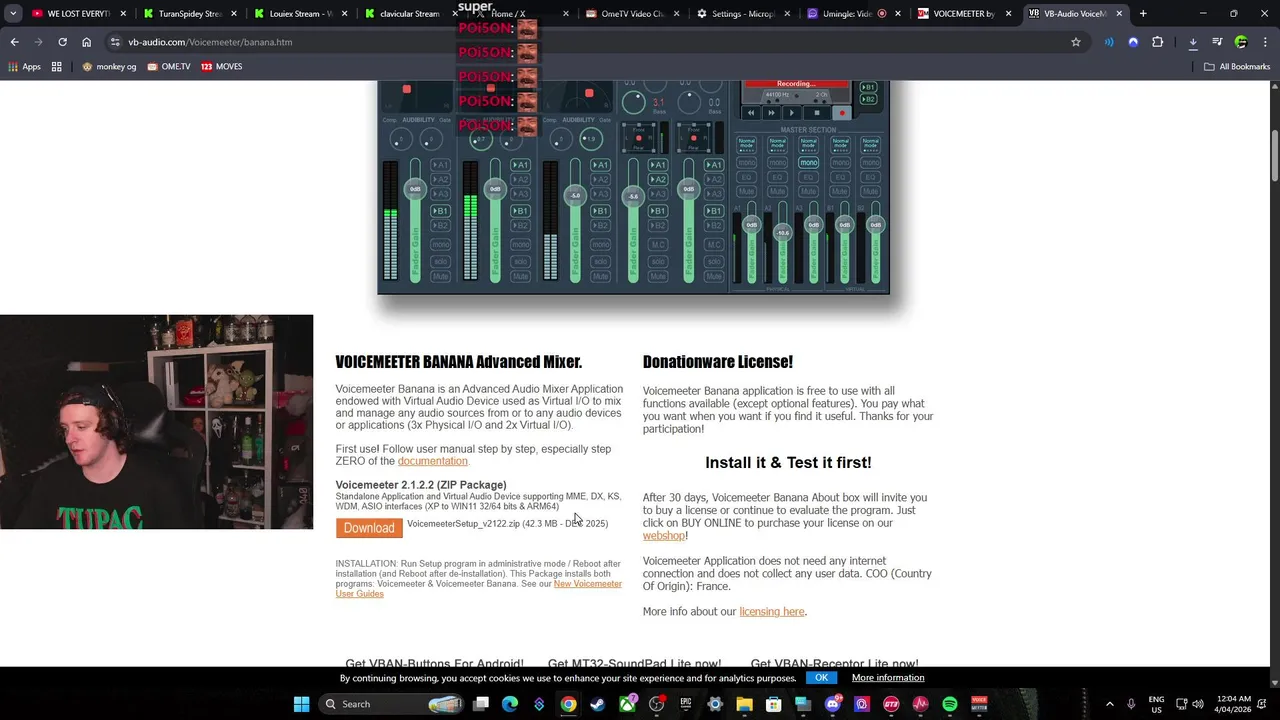Open the OME.TV bookmark

pos(168,66)
